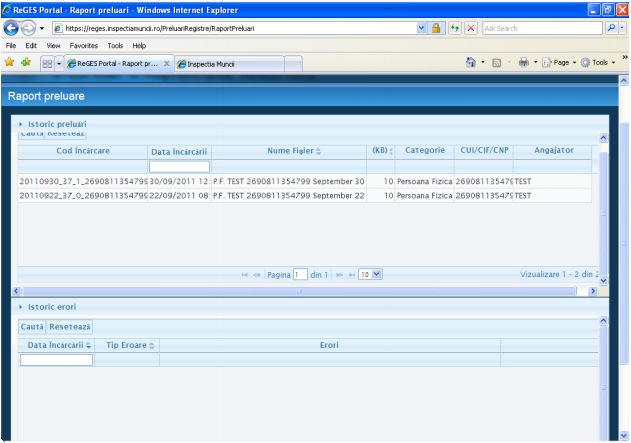Open the Tools menu in menu bar
This screenshot has height=443, width=631.
(115, 45)
